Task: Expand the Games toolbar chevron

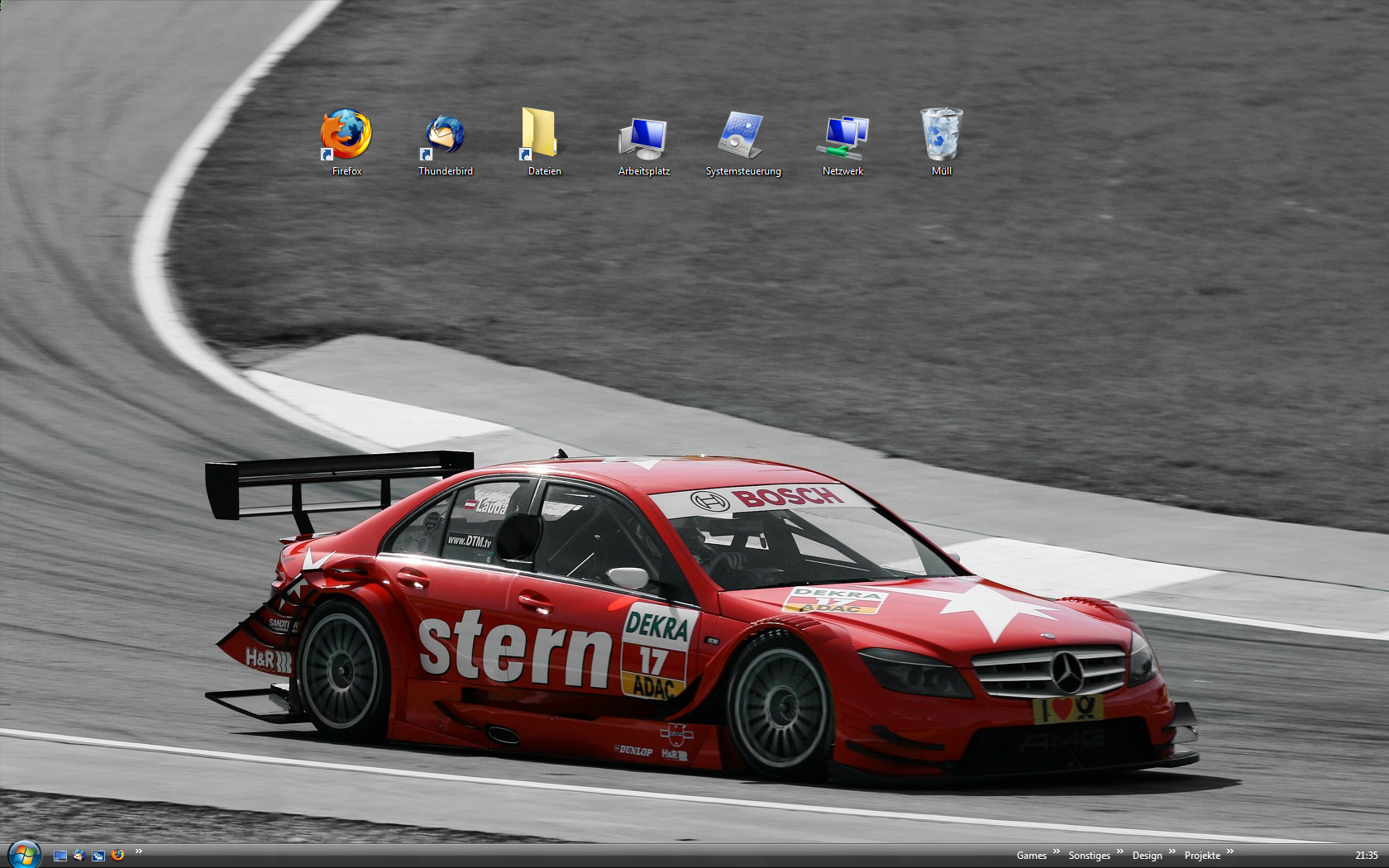Action: (x=1056, y=851)
